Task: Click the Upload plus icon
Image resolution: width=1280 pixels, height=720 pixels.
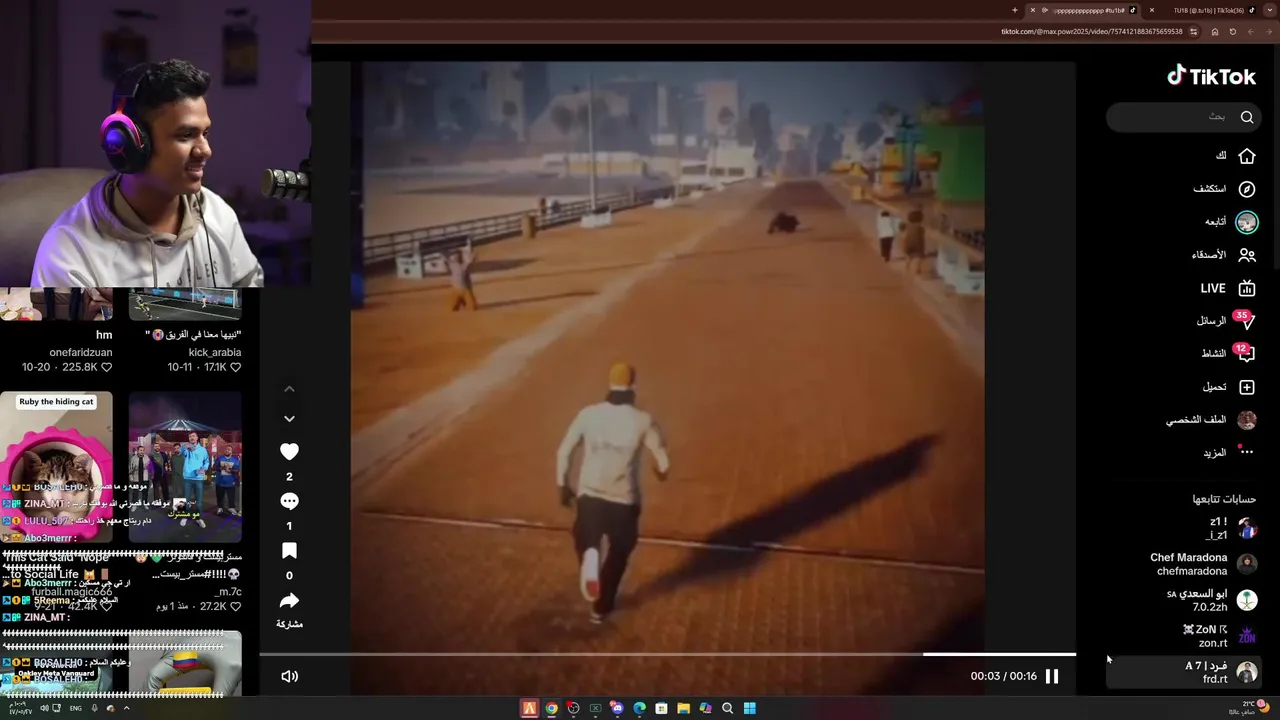Action: (x=1247, y=387)
